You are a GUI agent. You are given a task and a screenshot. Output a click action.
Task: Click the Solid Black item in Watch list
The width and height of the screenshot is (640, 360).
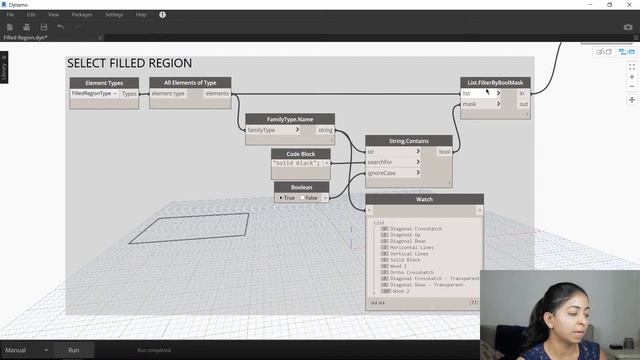click(x=405, y=260)
